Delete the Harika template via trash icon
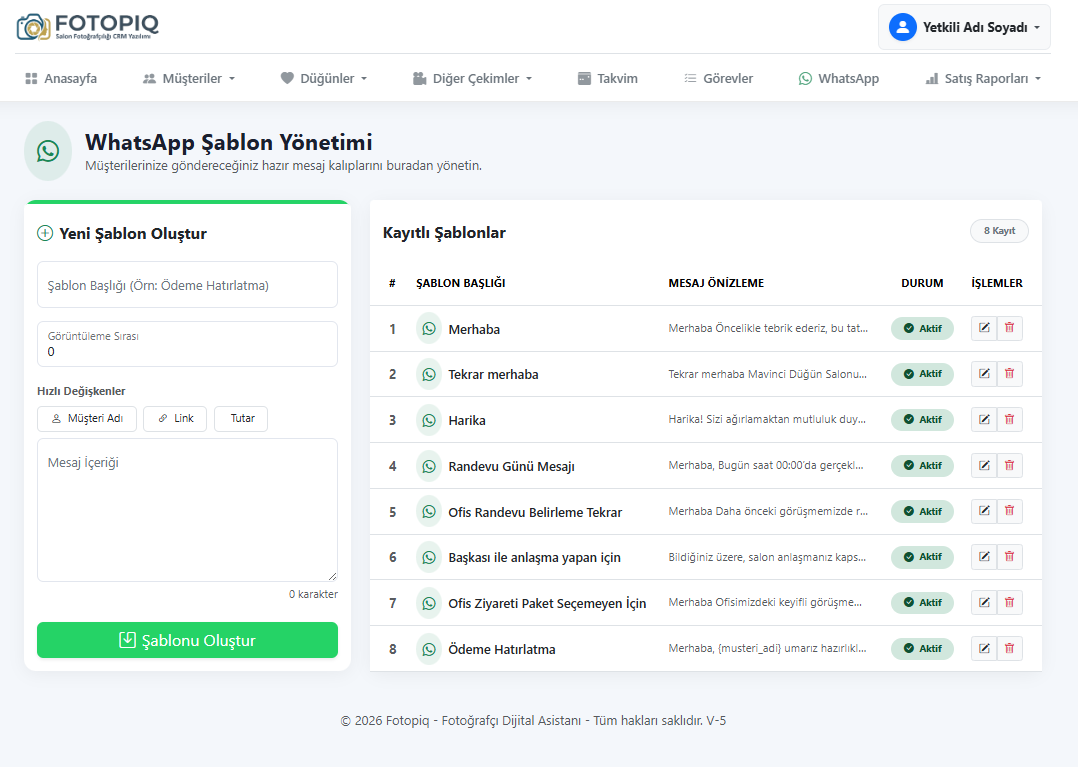 click(x=1009, y=420)
